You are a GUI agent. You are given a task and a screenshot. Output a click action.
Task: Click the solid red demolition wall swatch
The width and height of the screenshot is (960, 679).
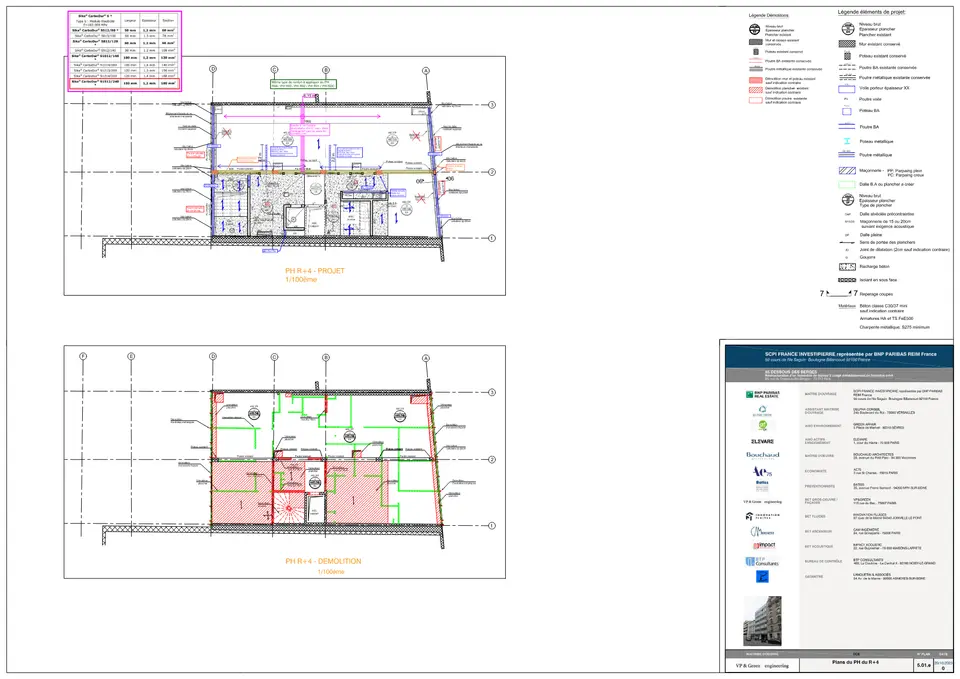click(x=756, y=80)
